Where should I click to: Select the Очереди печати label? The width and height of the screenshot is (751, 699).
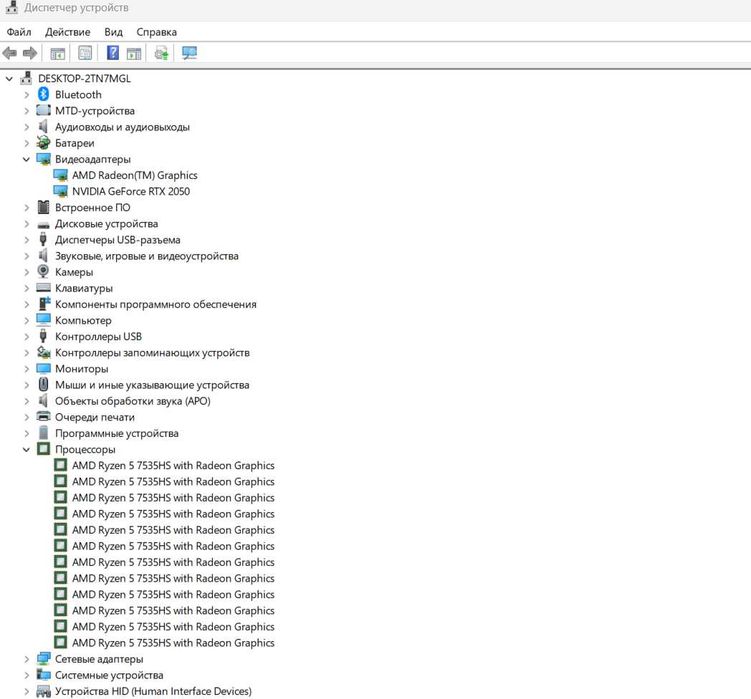coord(95,417)
